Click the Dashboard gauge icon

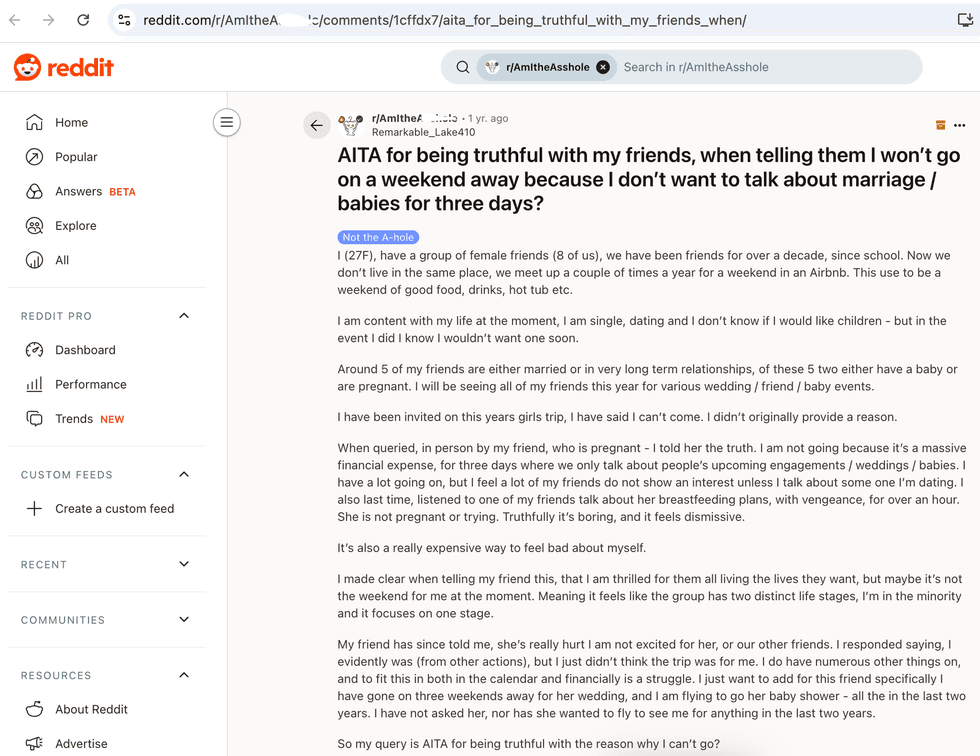34,350
